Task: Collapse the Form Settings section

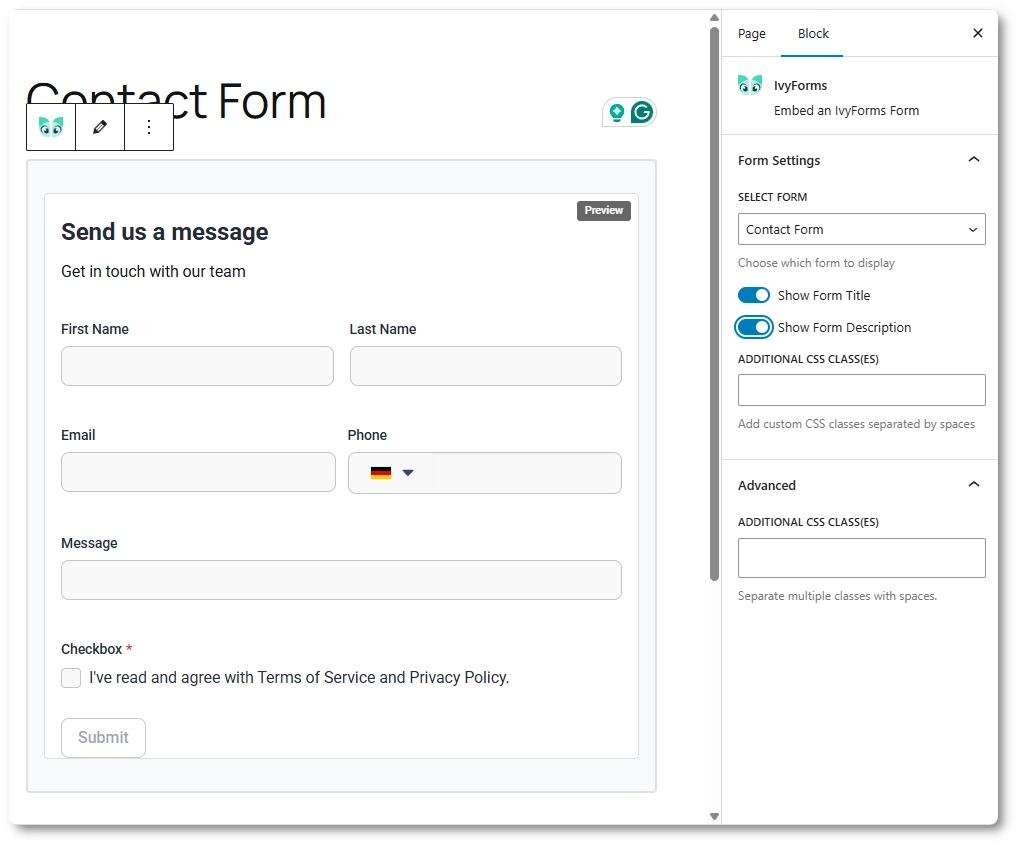Action: pos(973,158)
